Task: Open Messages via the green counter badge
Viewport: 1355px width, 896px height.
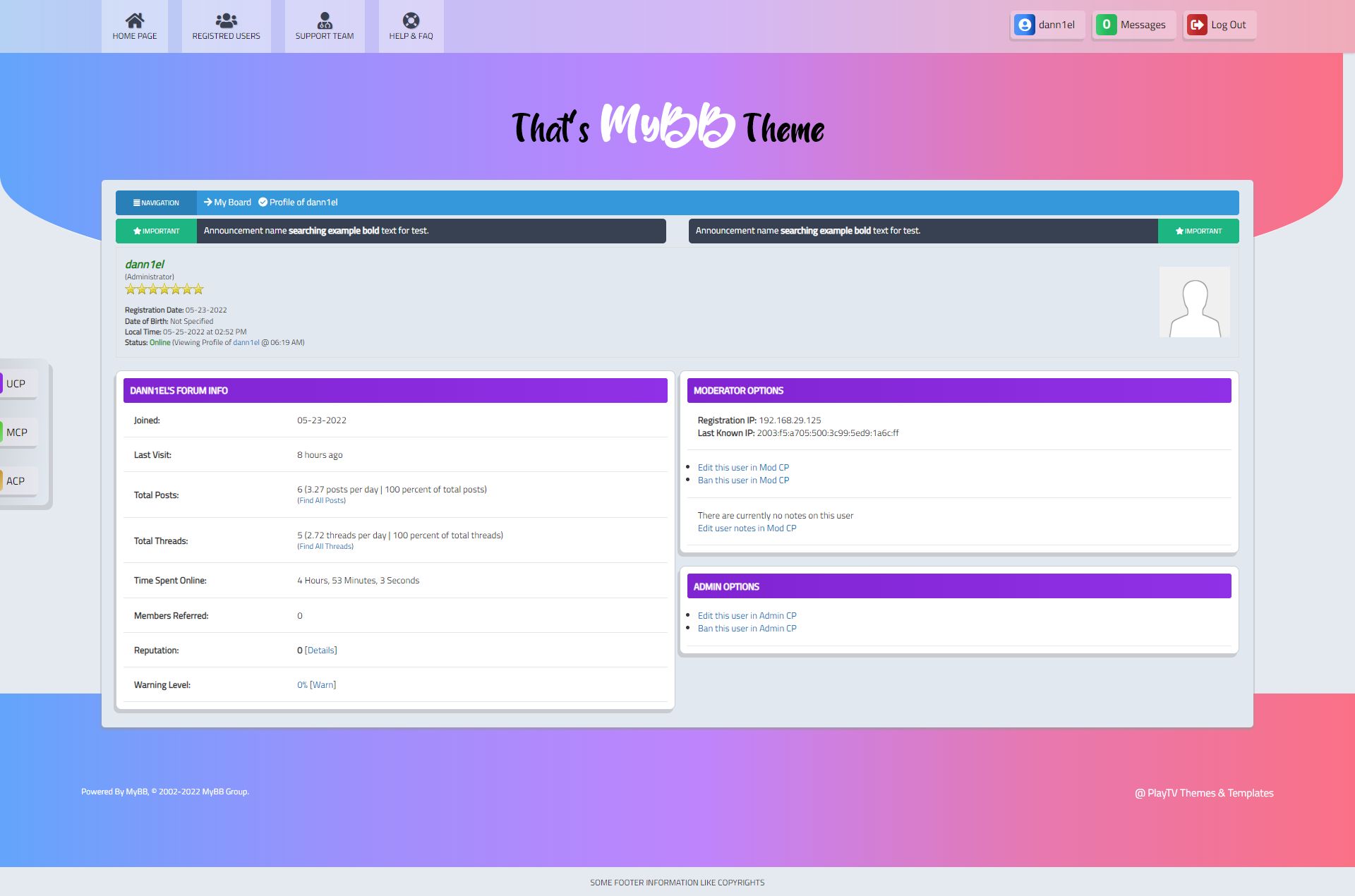Action: (x=1106, y=25)
